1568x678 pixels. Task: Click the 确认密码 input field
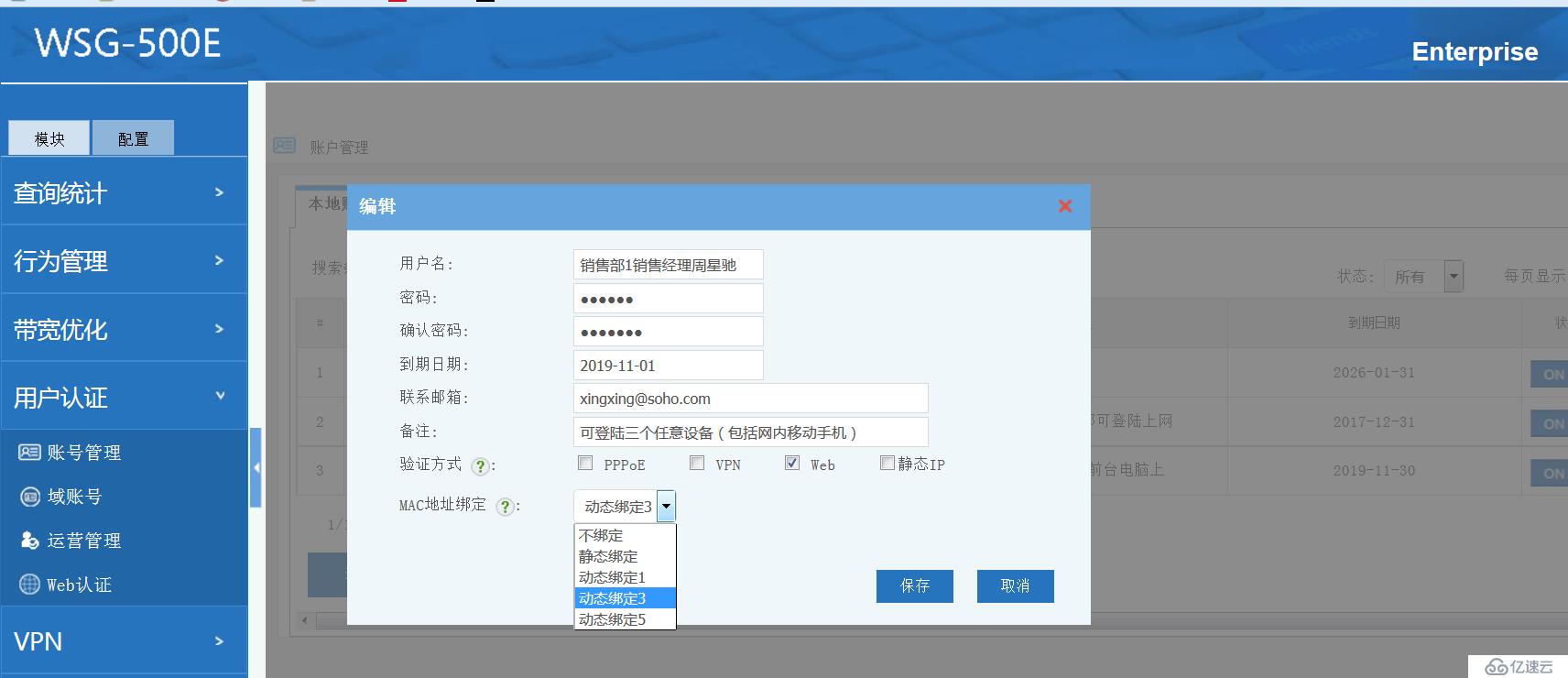[x=668, y=331]
